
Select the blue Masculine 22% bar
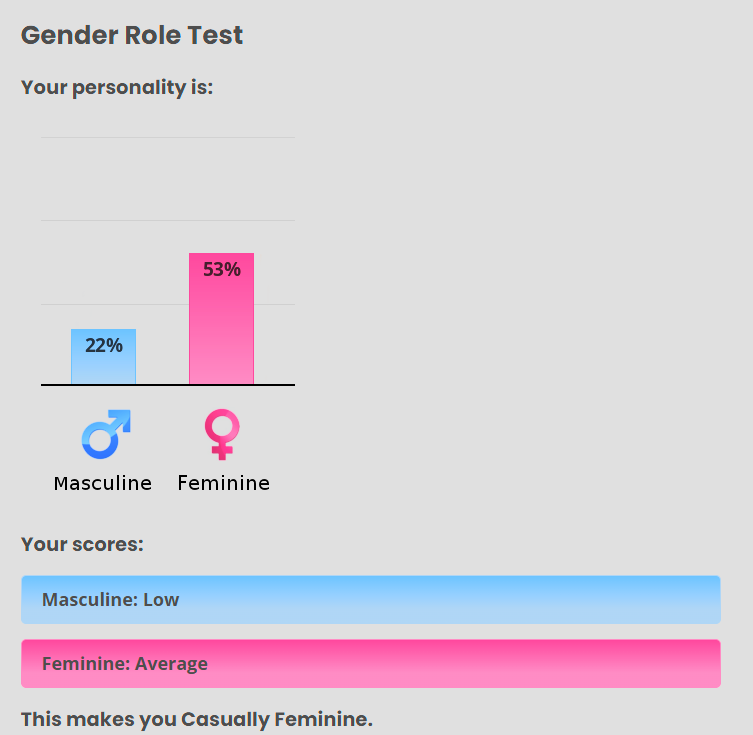click(103, 356)
